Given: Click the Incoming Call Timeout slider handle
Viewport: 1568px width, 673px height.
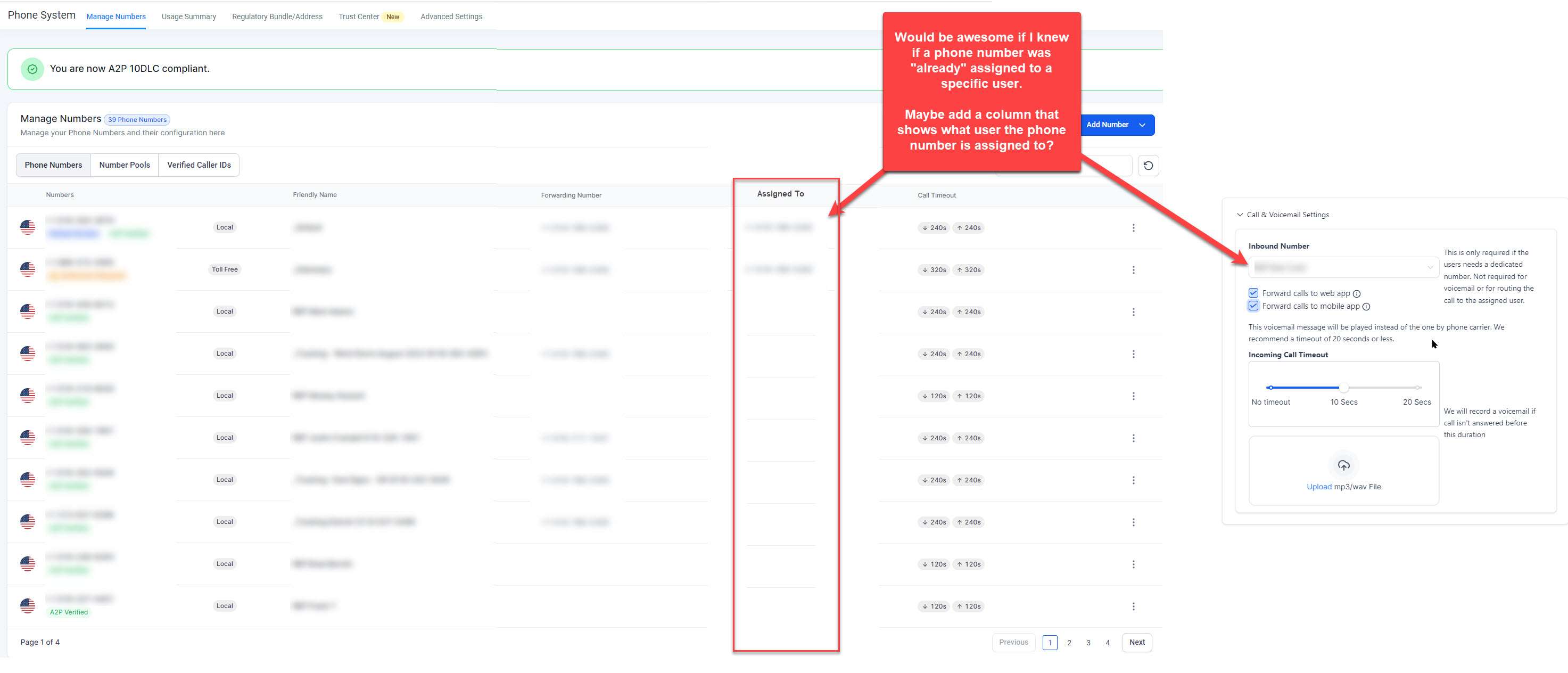Looking at the screenshot, I should pos(1343,388).
